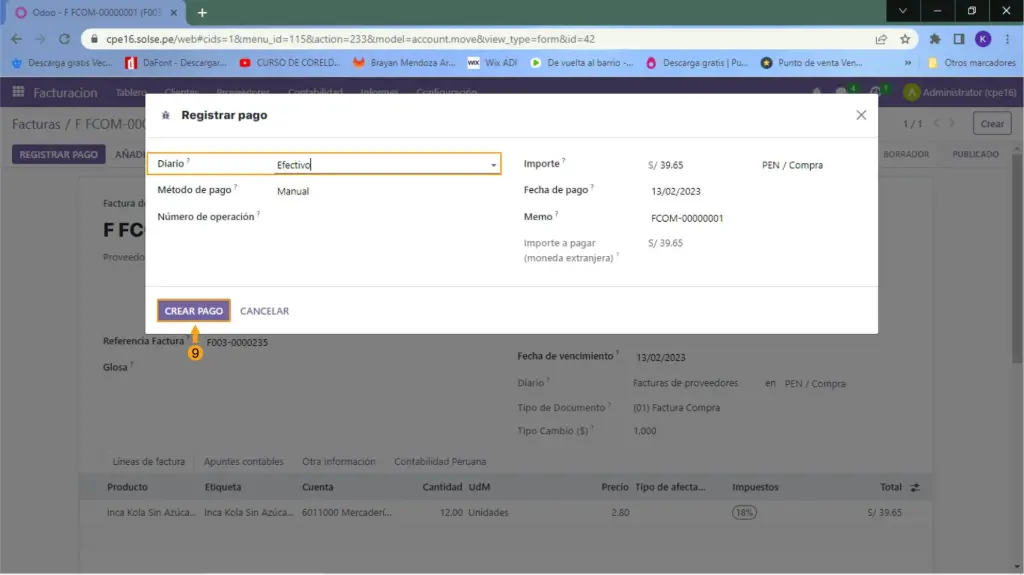Click the bug icon beside Registrar pago

click(x=166, y=116)
